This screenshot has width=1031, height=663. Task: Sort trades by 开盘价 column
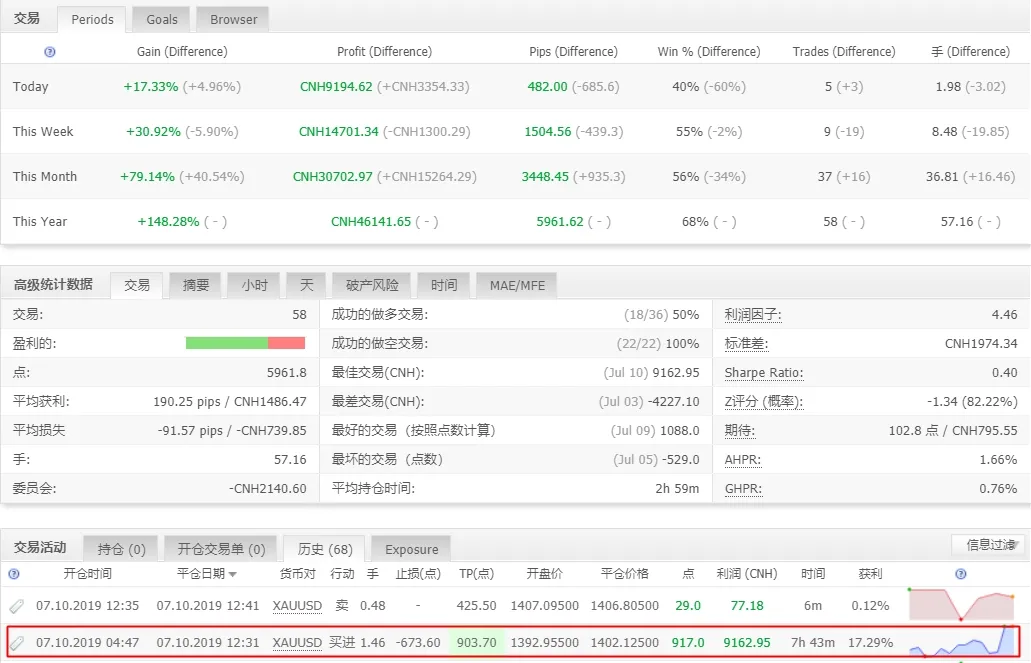[544, 574]
